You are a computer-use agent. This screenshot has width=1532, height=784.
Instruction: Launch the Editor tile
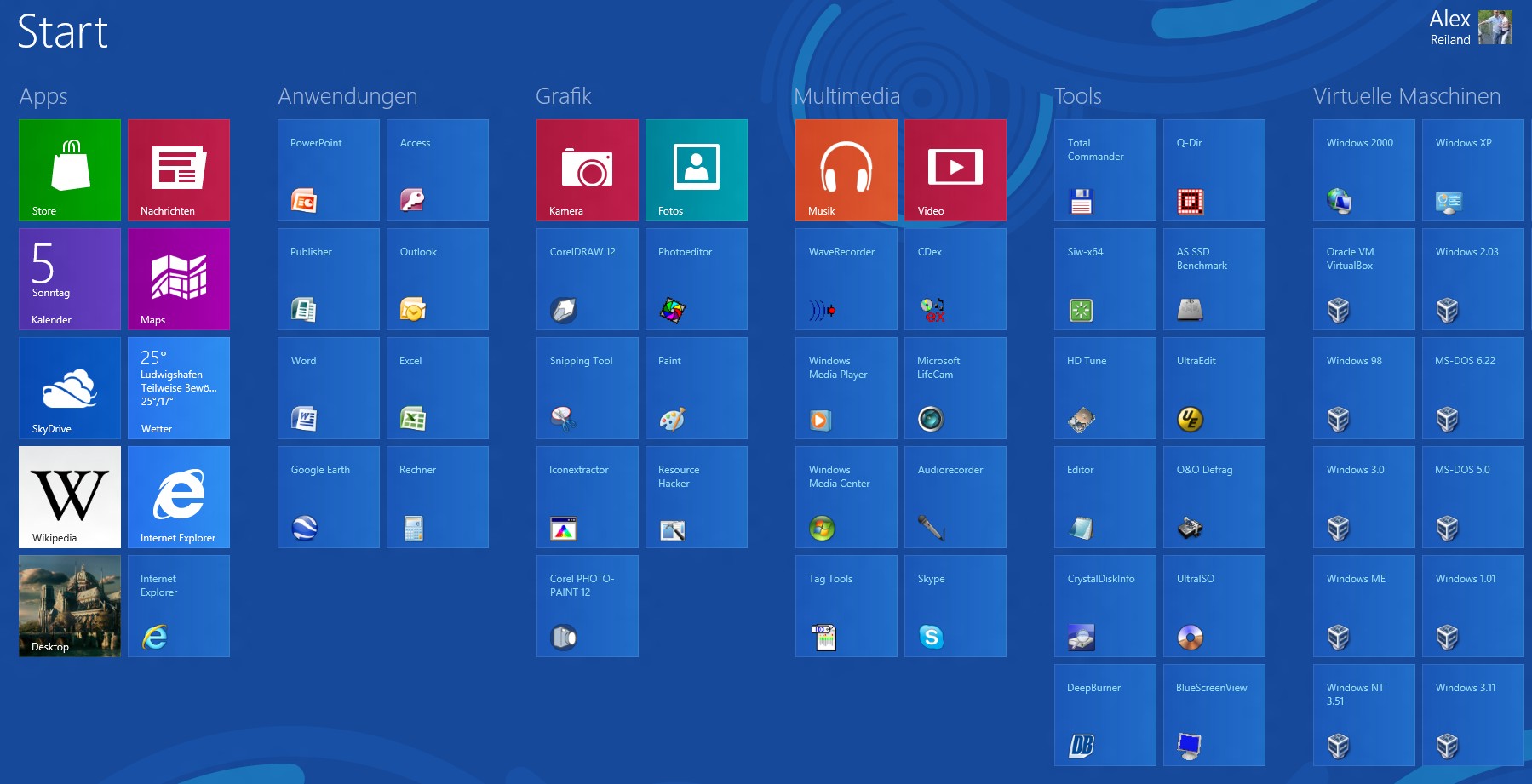point(1105,497)
